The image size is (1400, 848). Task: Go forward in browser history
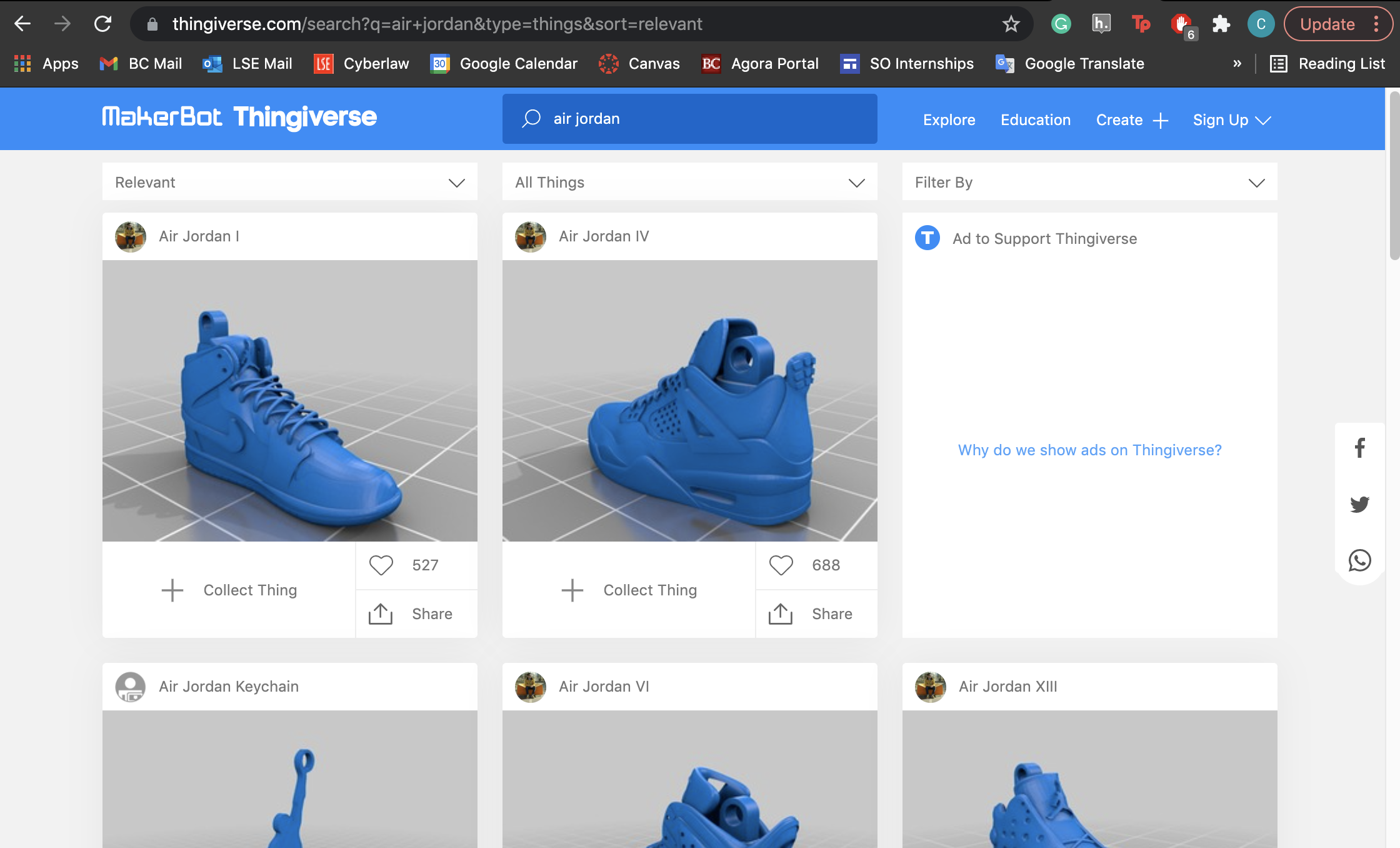point(62,24)
